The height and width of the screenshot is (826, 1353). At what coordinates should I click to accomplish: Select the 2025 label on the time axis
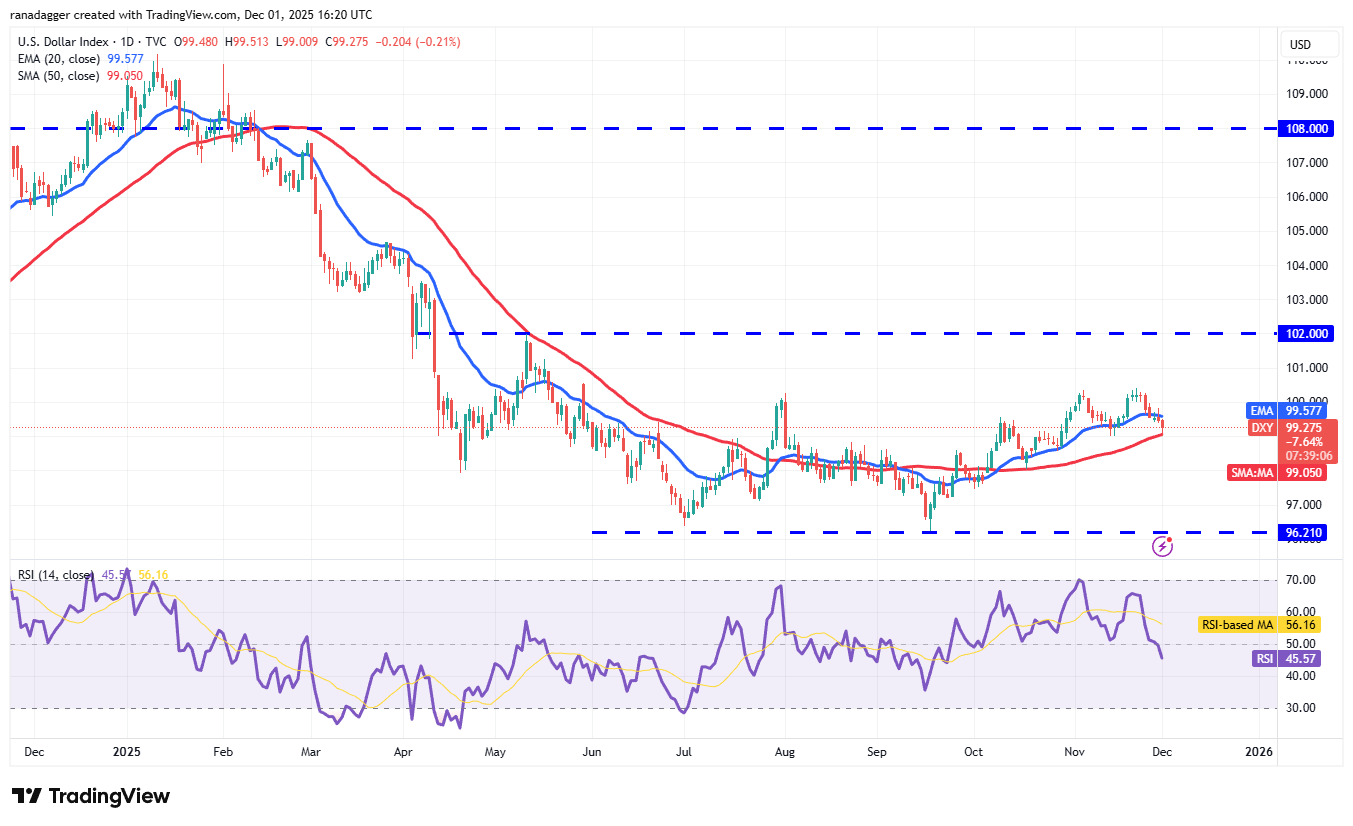pyautogui.click(x=126, y=751)
